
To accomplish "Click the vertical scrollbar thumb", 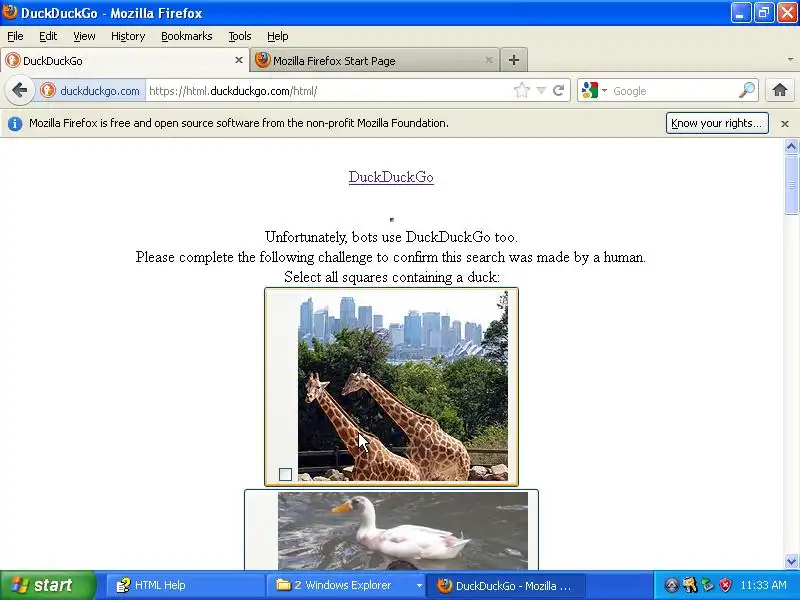I will pos(791,185).
